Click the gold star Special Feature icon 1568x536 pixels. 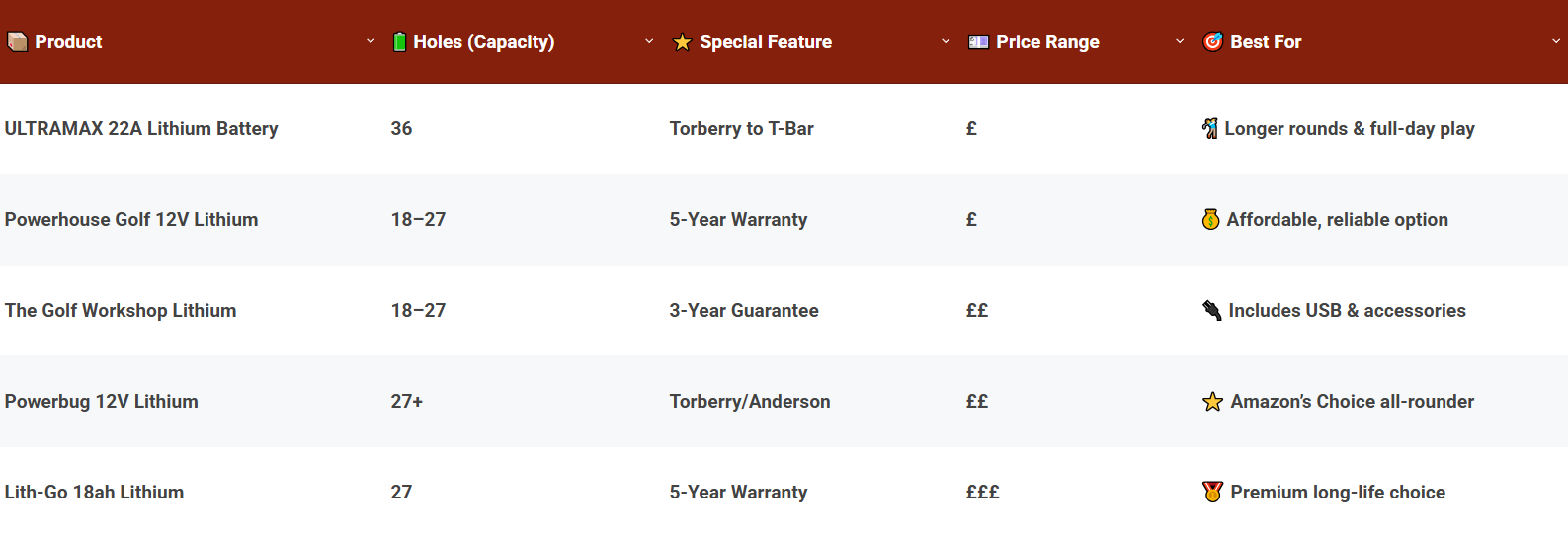point(682,42)
